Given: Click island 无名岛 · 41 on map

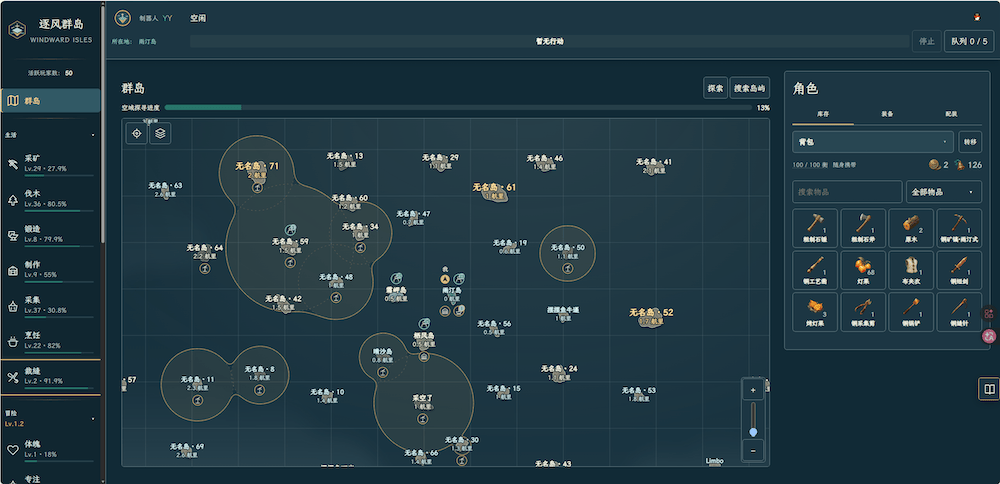Looking at the screenshot, I should coord(654,166).
